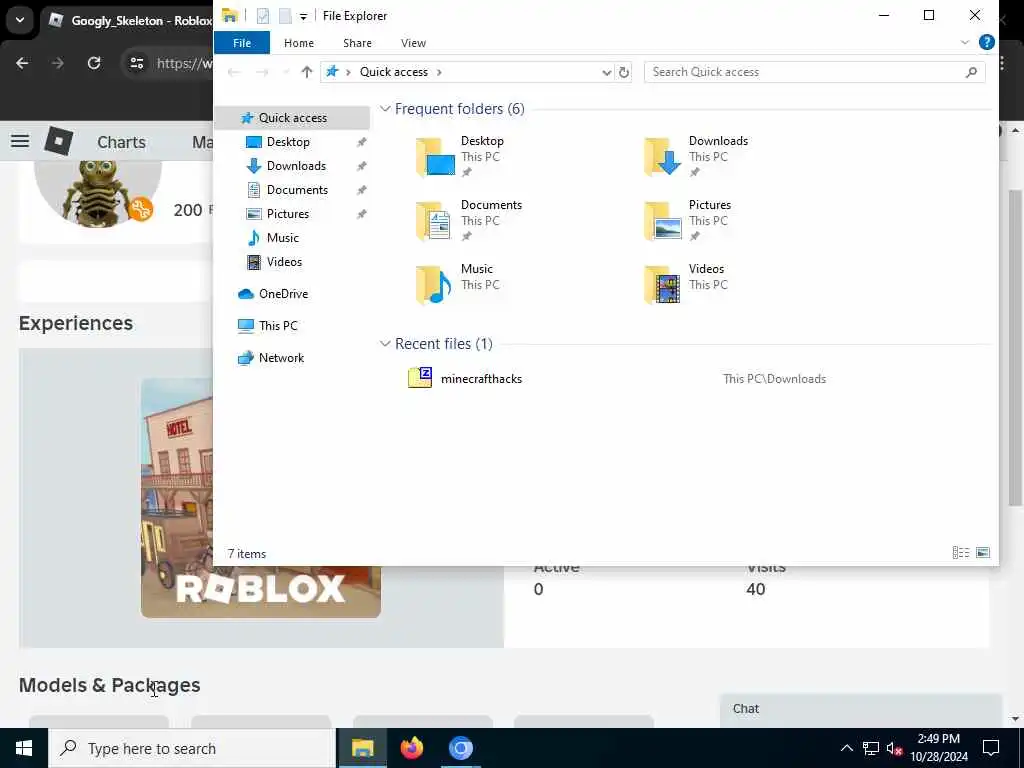This screenshot has height=768, width=1024.
Task: Select OneDrive in the navigation pane
Action: 283,294
